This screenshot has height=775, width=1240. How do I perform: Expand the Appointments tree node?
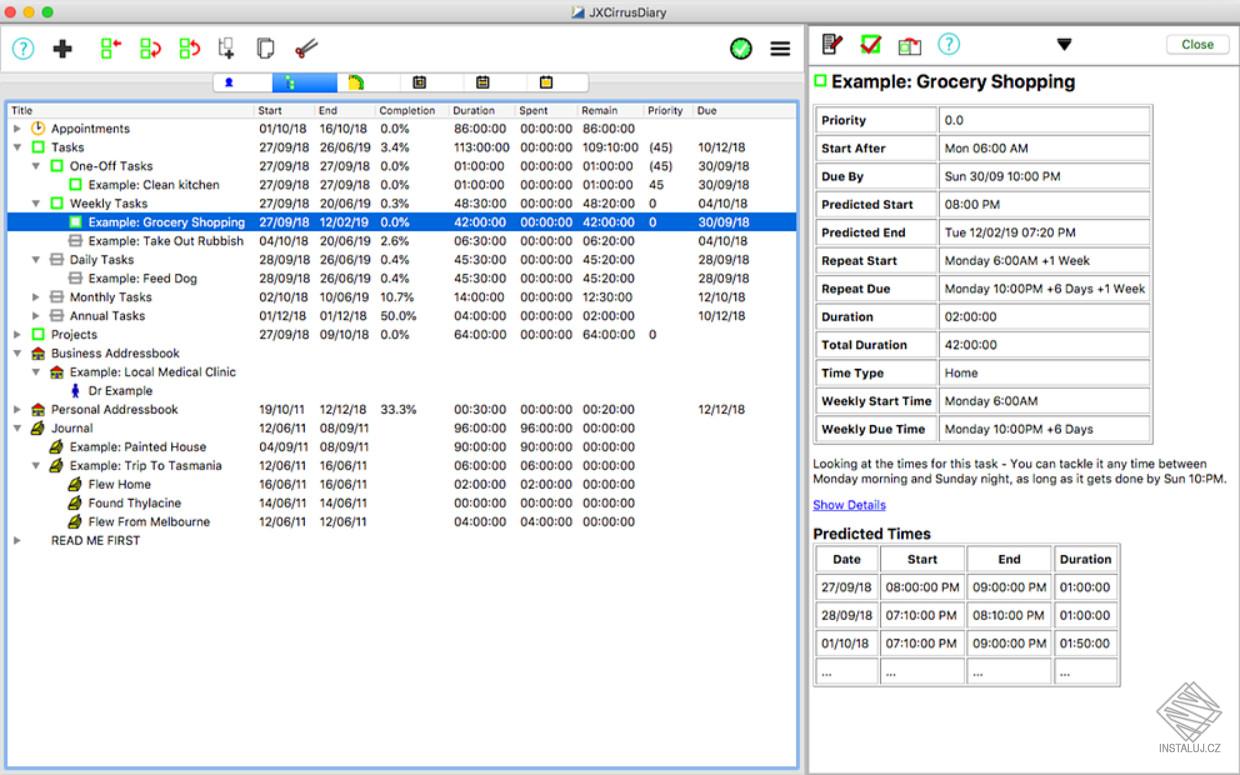pos(17,129)
